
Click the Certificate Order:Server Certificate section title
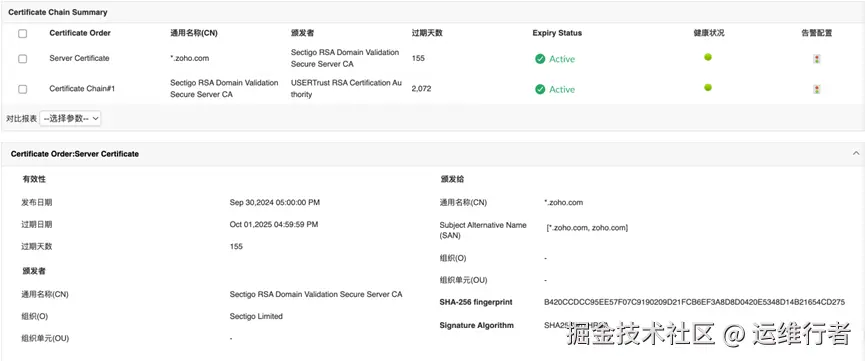tap(74, 154)
